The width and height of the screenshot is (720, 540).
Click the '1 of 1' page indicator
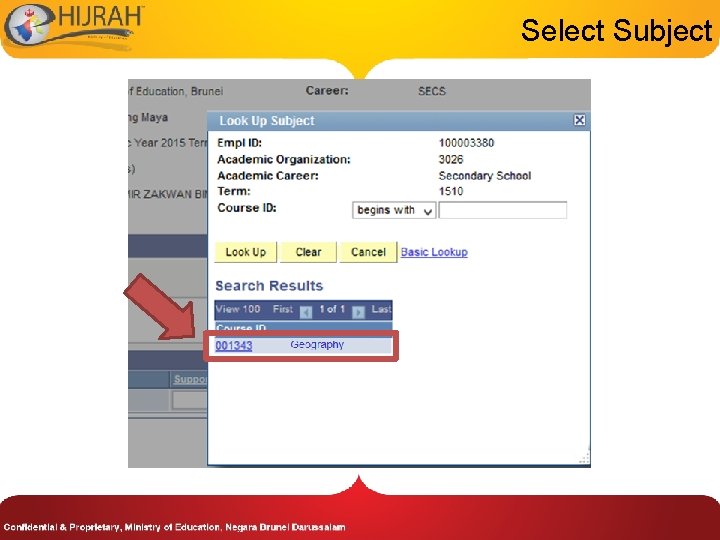coord(332,309)
